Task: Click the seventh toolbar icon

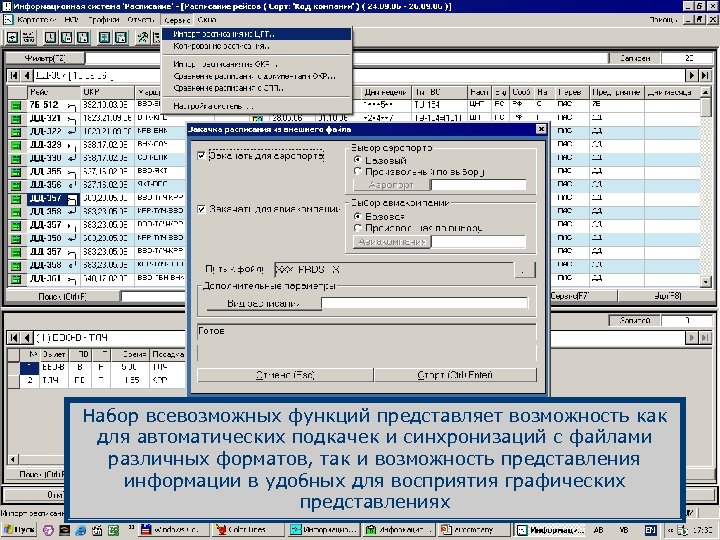Action: (x=121, y=37)
